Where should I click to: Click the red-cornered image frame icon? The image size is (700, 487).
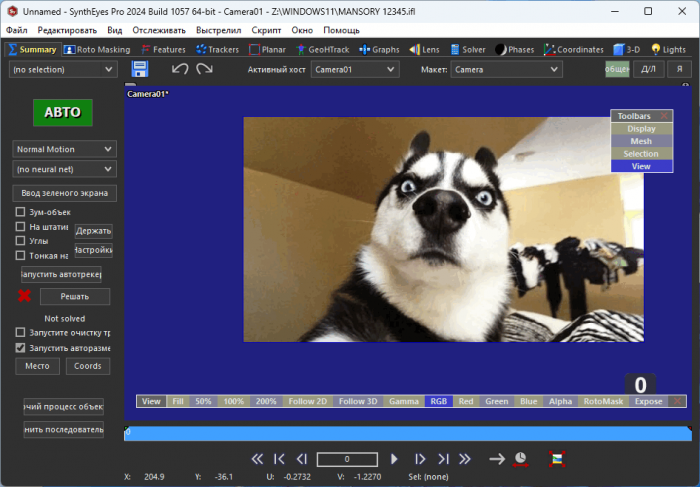click(x=557, y=459)
